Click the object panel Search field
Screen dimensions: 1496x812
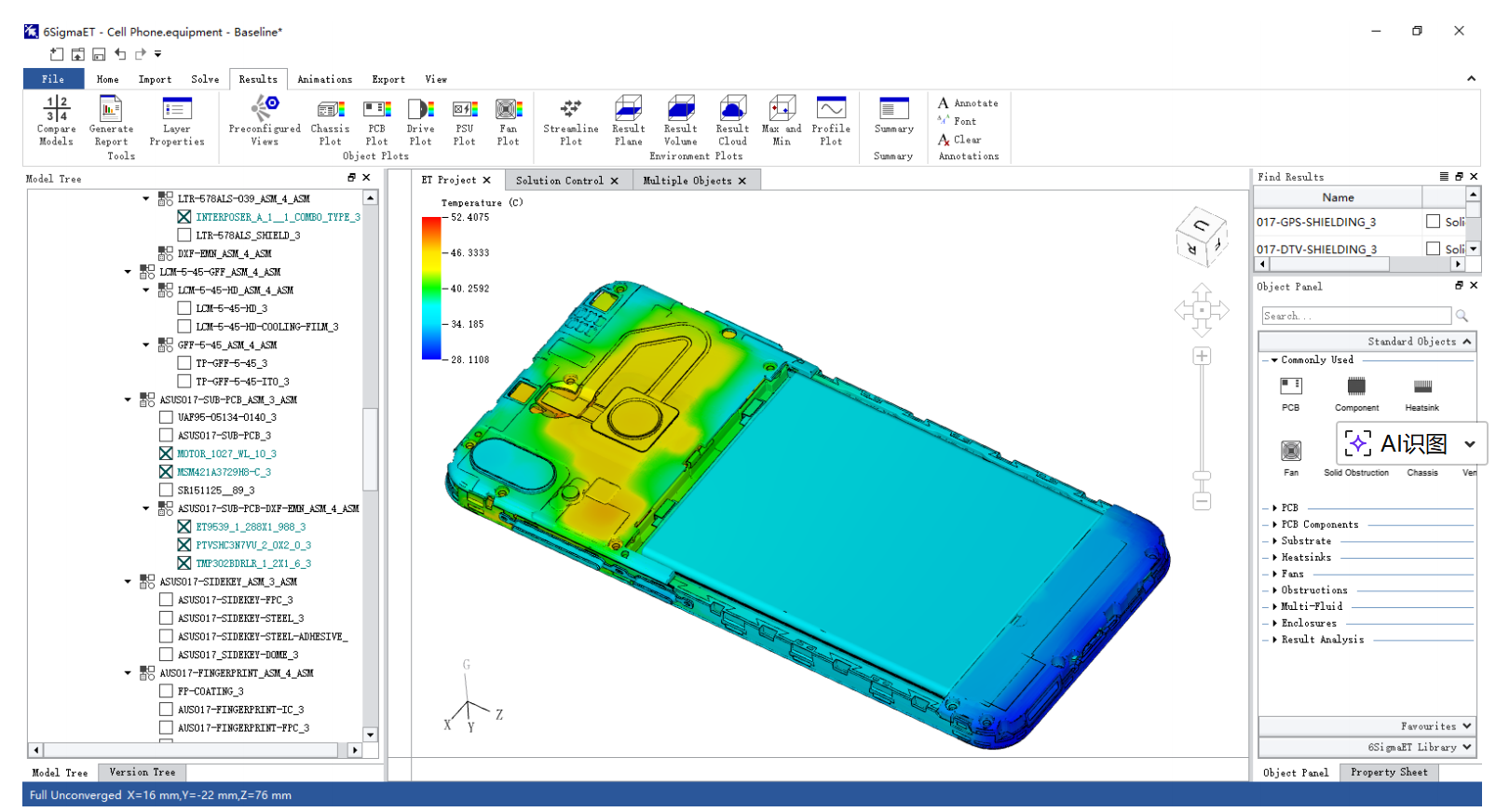click(x=1355, y=316)
